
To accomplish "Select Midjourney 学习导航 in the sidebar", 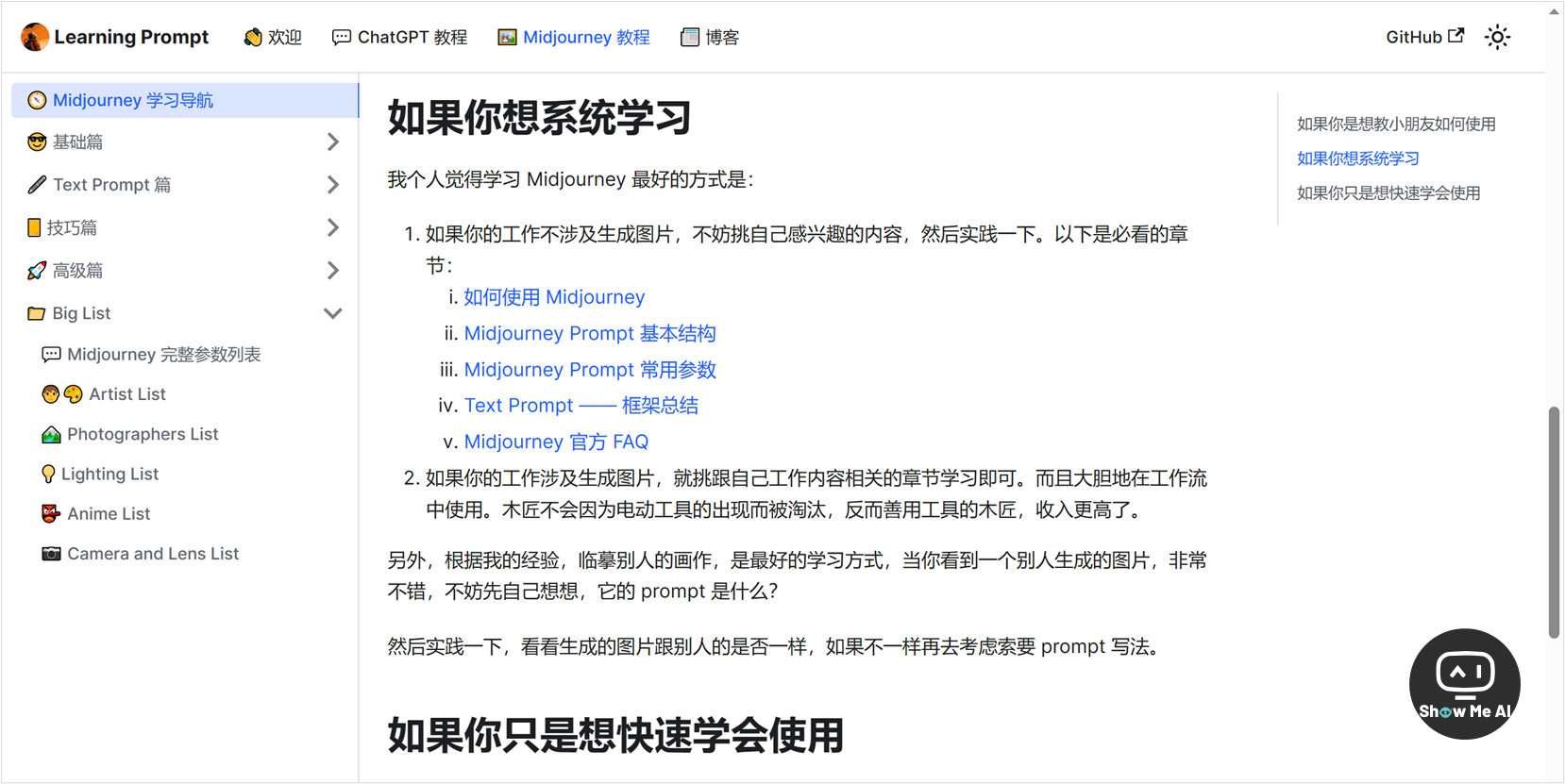I will [184, 100].
